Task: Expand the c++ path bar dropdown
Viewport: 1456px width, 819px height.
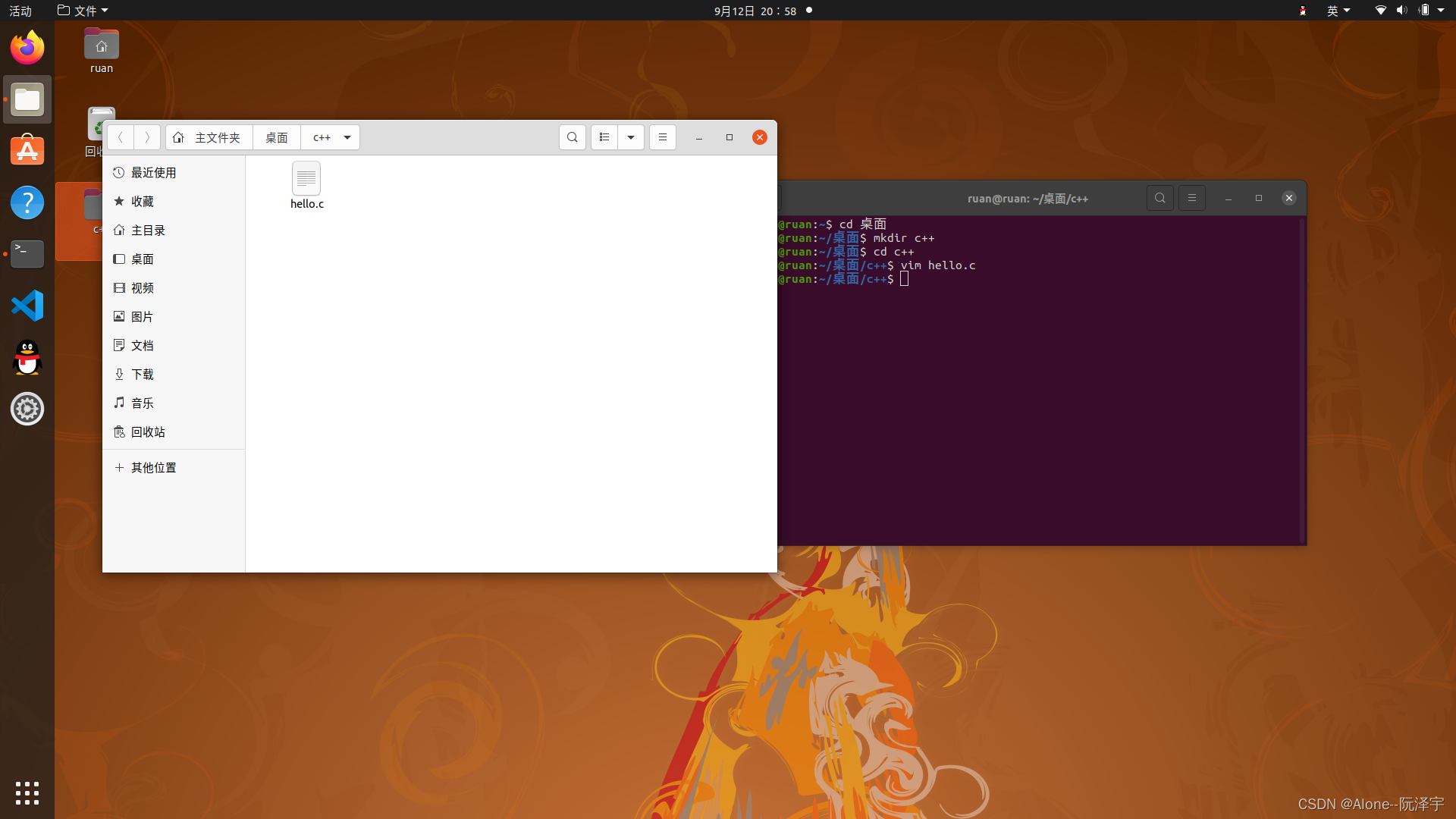Action: [347, 137]
